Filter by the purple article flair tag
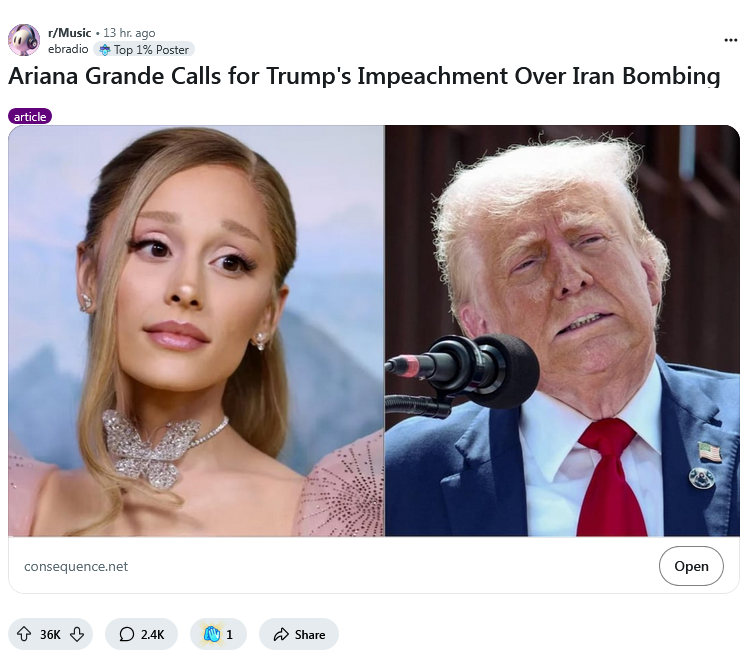 pos(30,116)
